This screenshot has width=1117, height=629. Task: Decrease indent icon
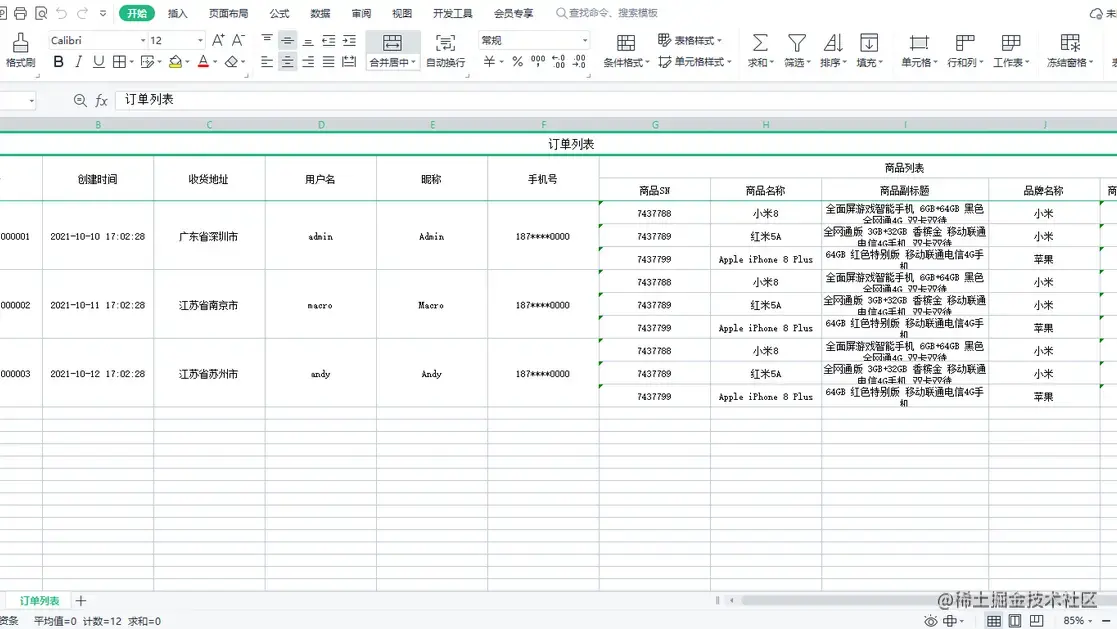click(x=328, y=40)
